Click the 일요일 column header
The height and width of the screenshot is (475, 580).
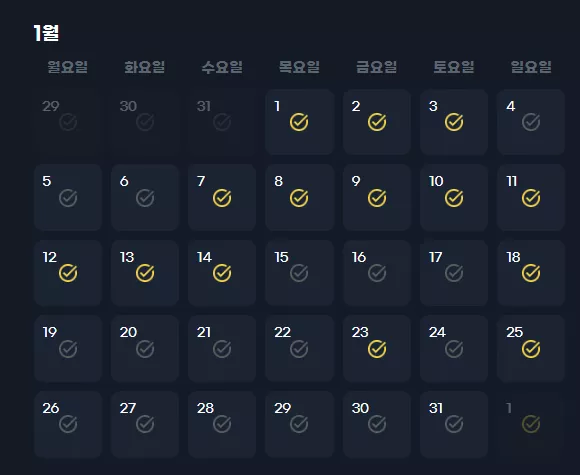[531, 67]
